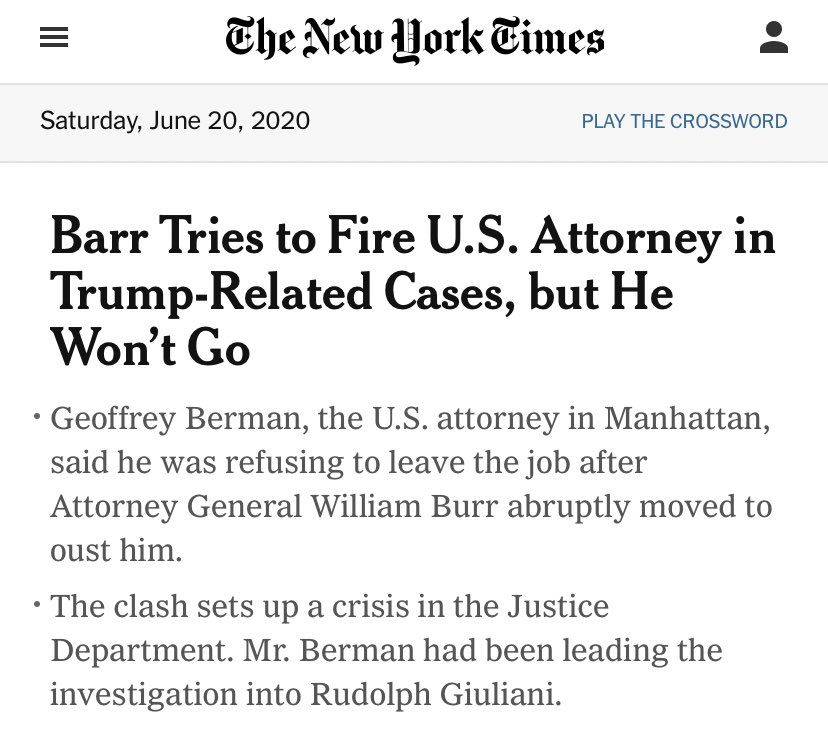Click the Saturday, June 20, 2020 date

click(x=175, y=121)
